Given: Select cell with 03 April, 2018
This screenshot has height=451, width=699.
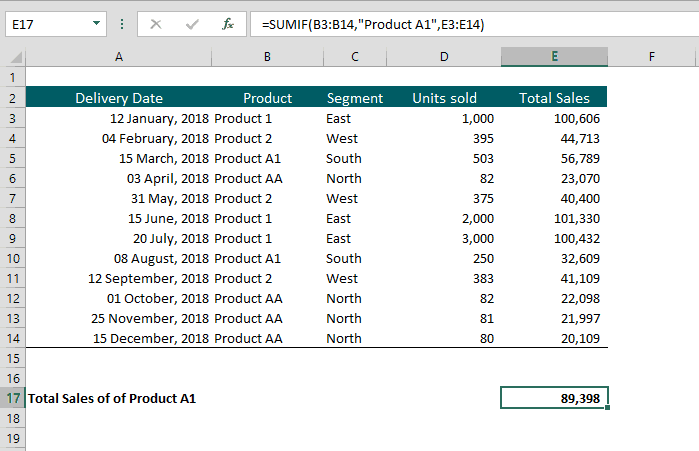Looking at the screenshot, I should point(119,179).
